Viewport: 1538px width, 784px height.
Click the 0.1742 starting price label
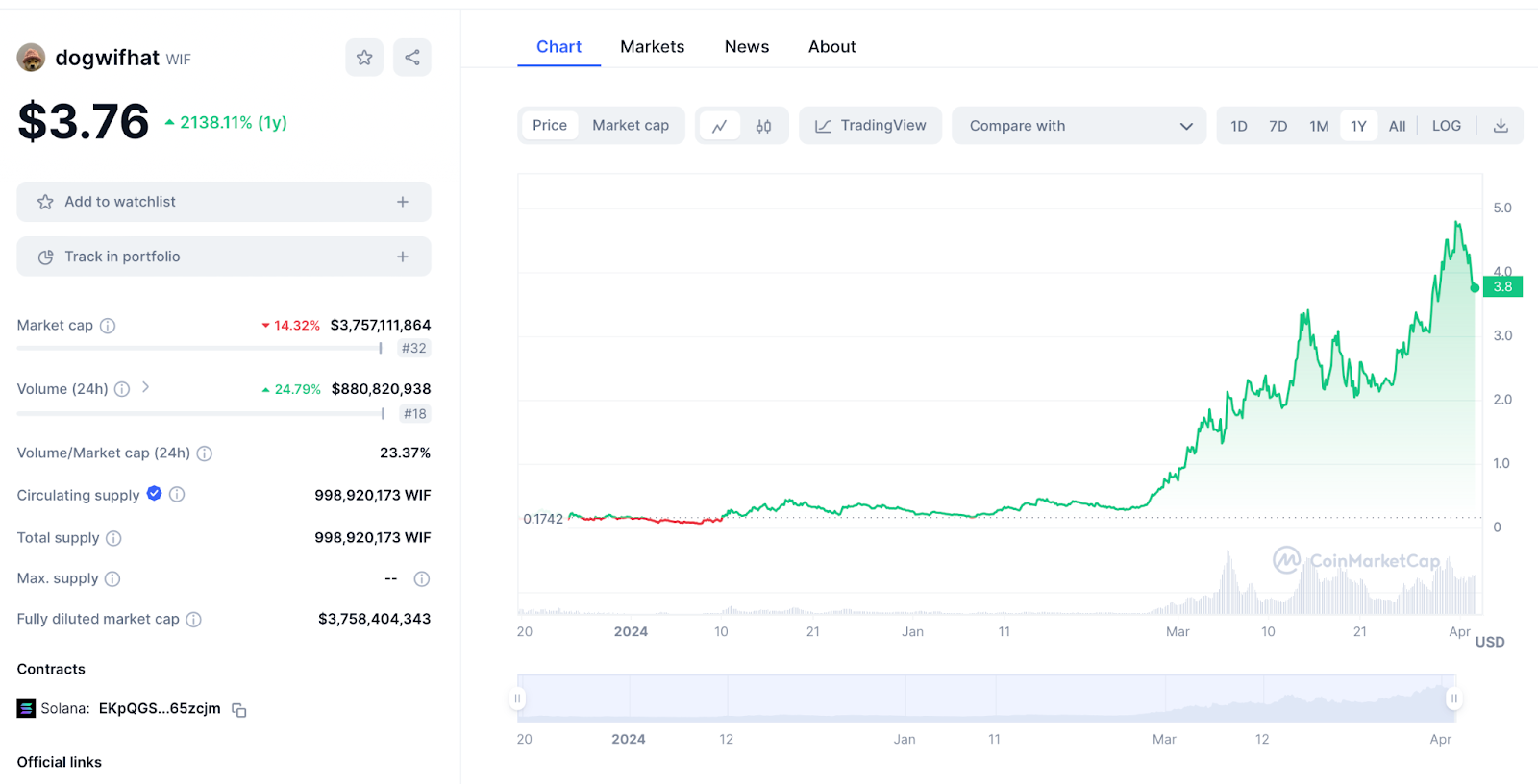(543, 519)
